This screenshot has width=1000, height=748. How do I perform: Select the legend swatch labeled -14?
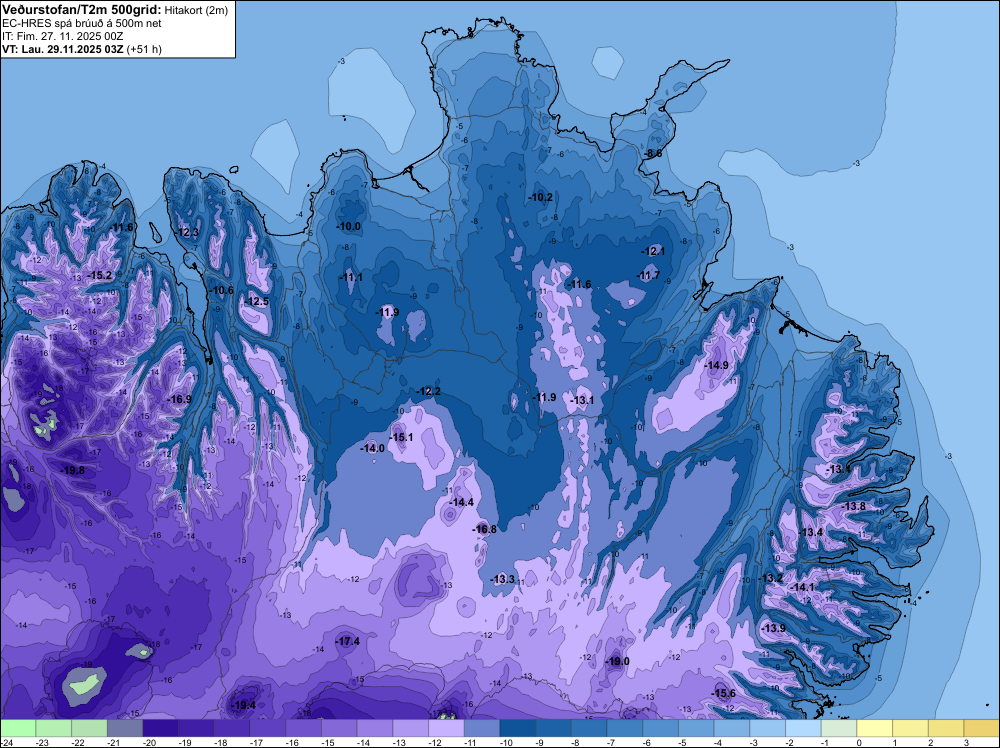click(375, 728)
